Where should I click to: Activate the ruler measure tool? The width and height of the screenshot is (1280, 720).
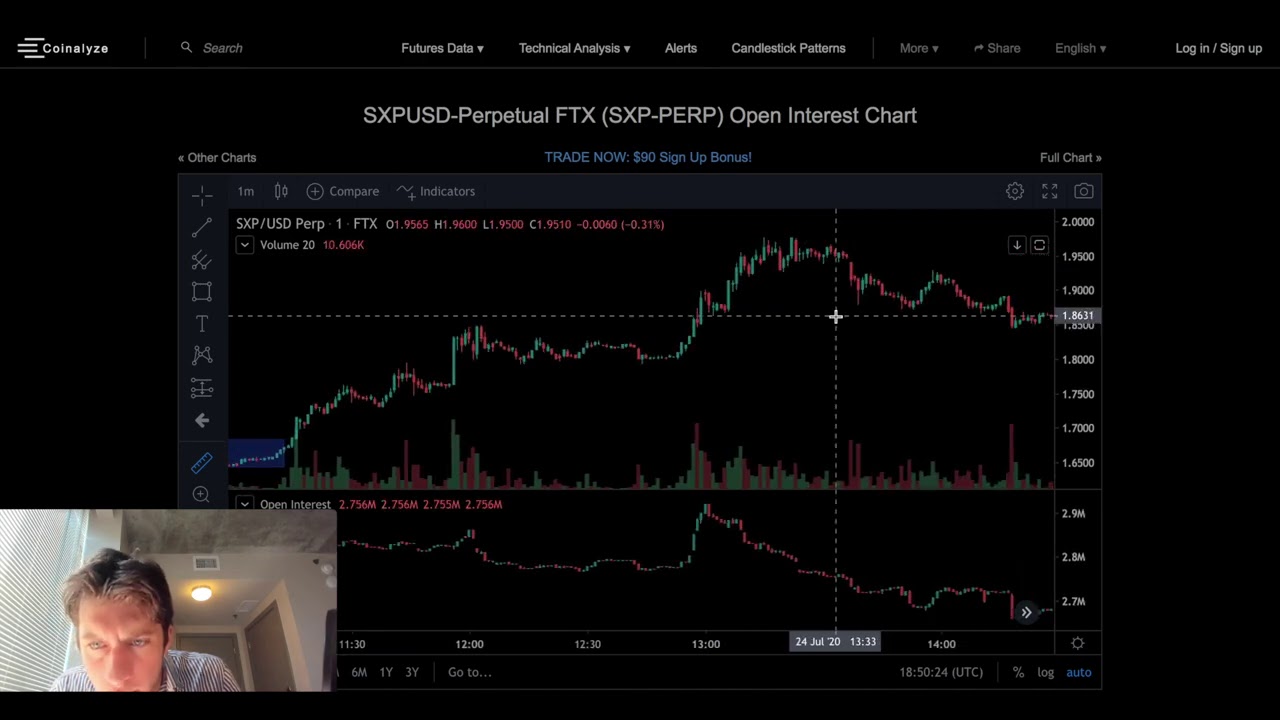click(x=202, y=462)
